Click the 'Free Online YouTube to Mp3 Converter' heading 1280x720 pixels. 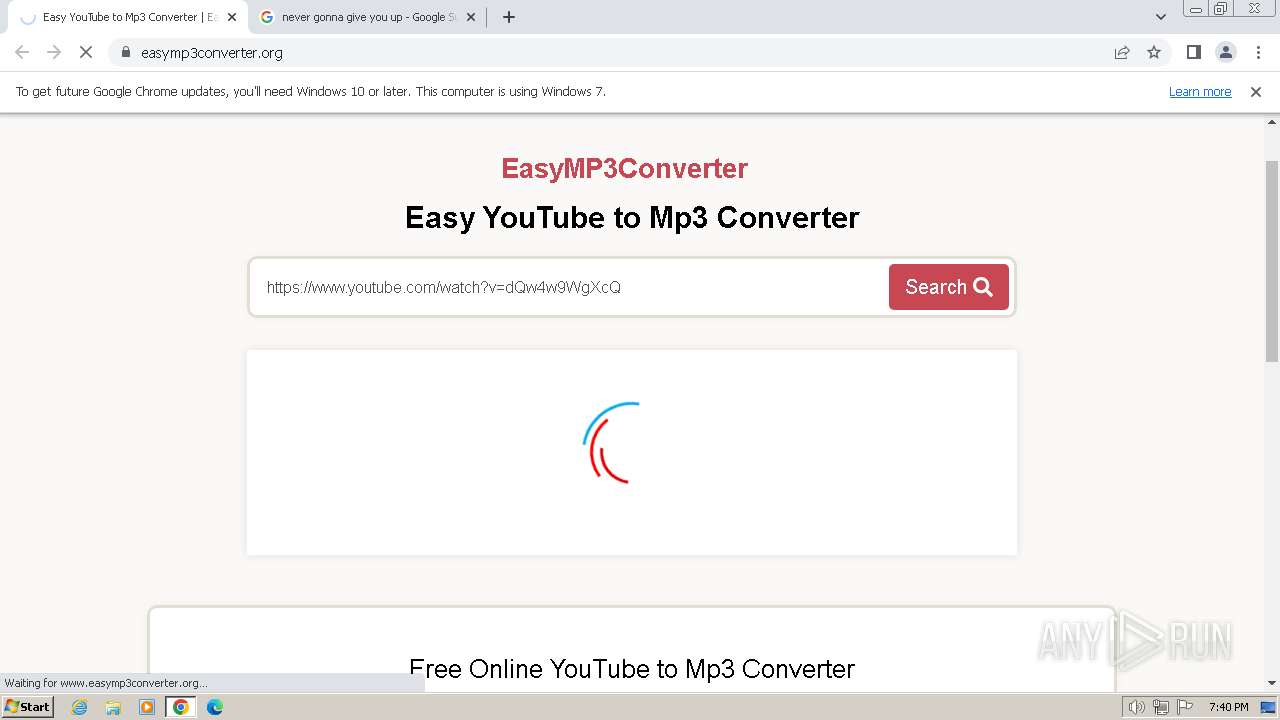(632, 669)
